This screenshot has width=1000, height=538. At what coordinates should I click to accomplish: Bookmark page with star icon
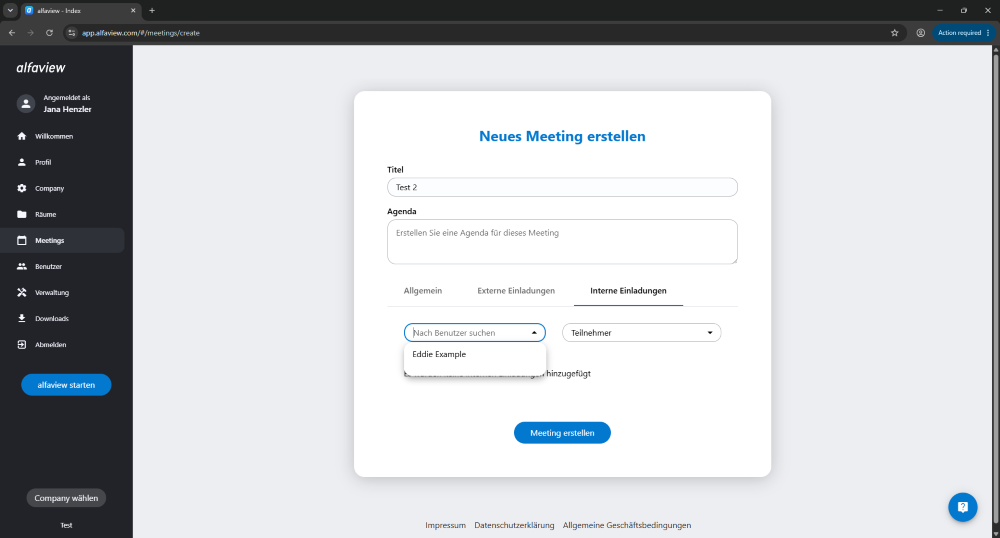coord(894,33)
